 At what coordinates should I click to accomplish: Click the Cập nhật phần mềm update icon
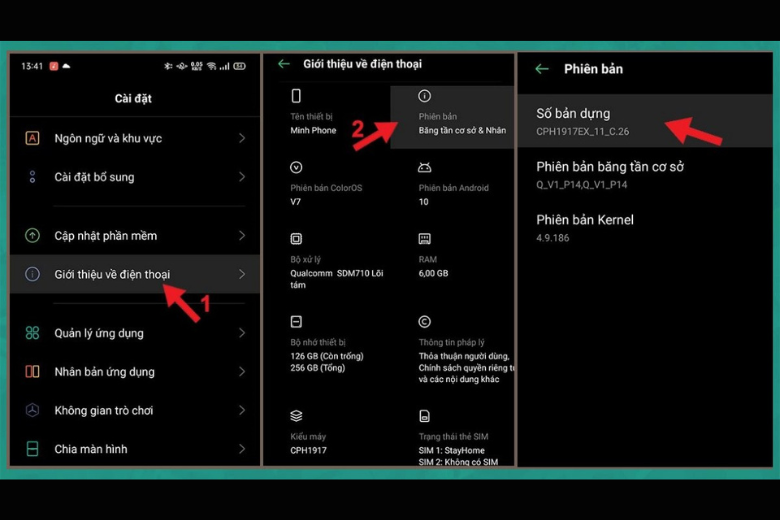click(x=32, y=236)
